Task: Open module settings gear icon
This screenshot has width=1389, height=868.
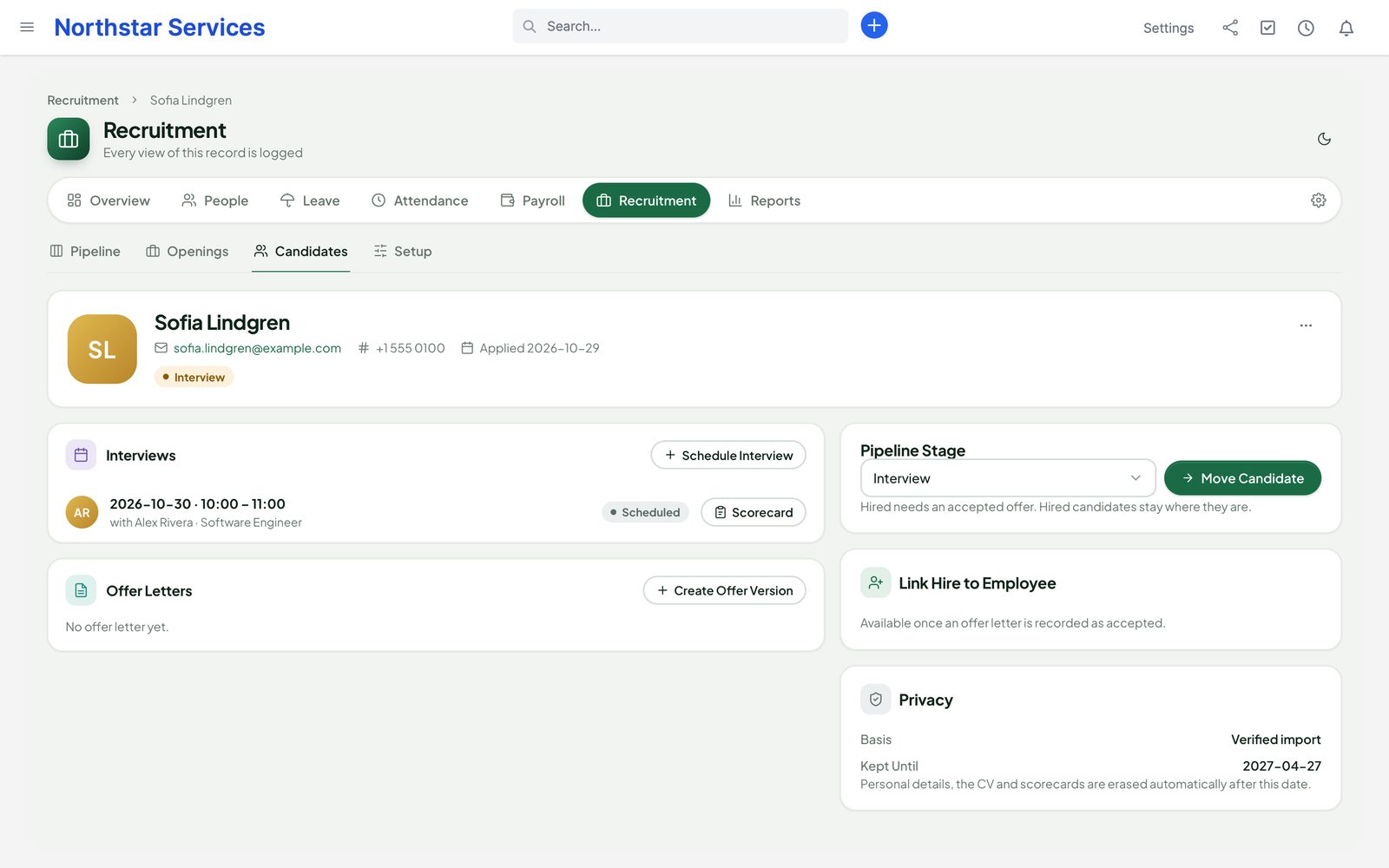Action: click(x=1318, y=201)
